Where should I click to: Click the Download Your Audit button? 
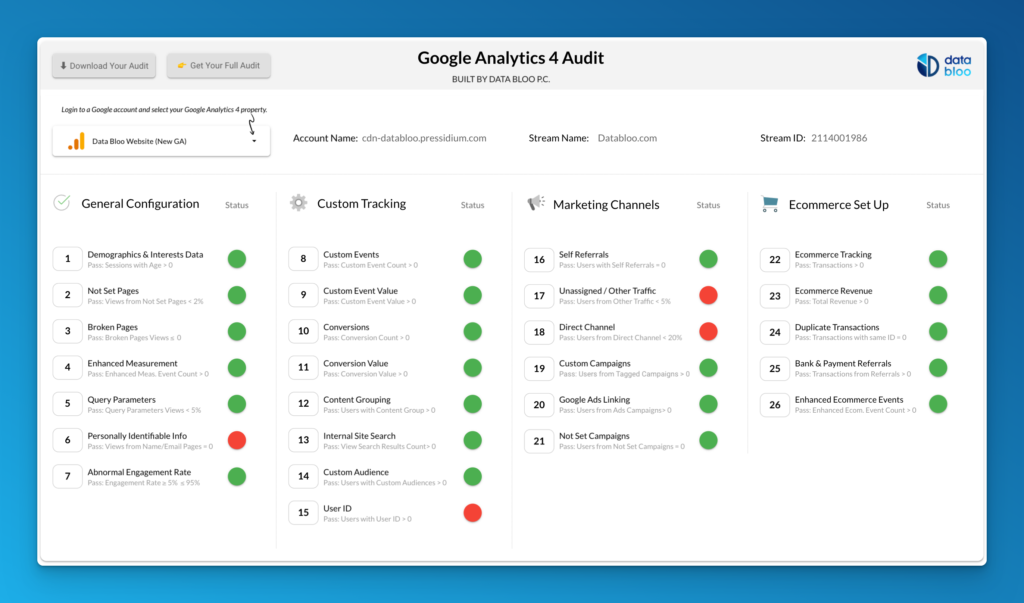tap(103, 66)
